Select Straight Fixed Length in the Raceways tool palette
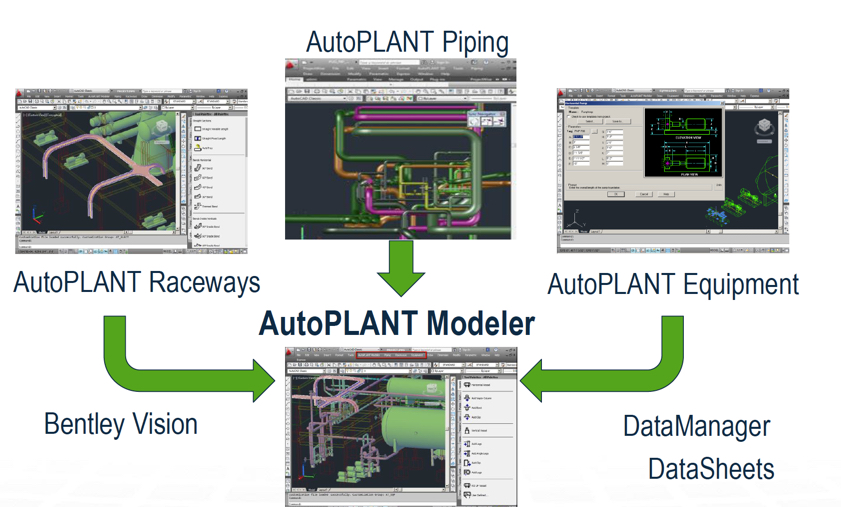The width and height of the screenshot is (841, 507). click(x=209, y=138)
